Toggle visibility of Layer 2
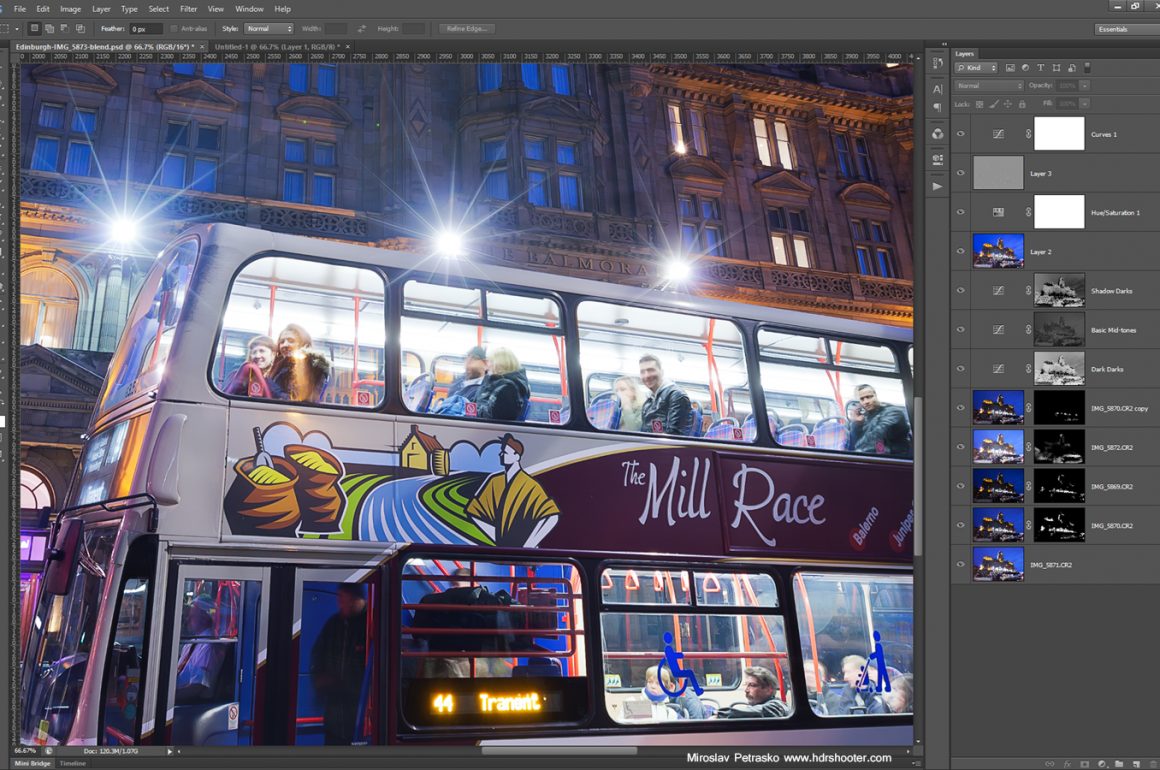The width and height of the screenshot is (1160, 770). 961,251
